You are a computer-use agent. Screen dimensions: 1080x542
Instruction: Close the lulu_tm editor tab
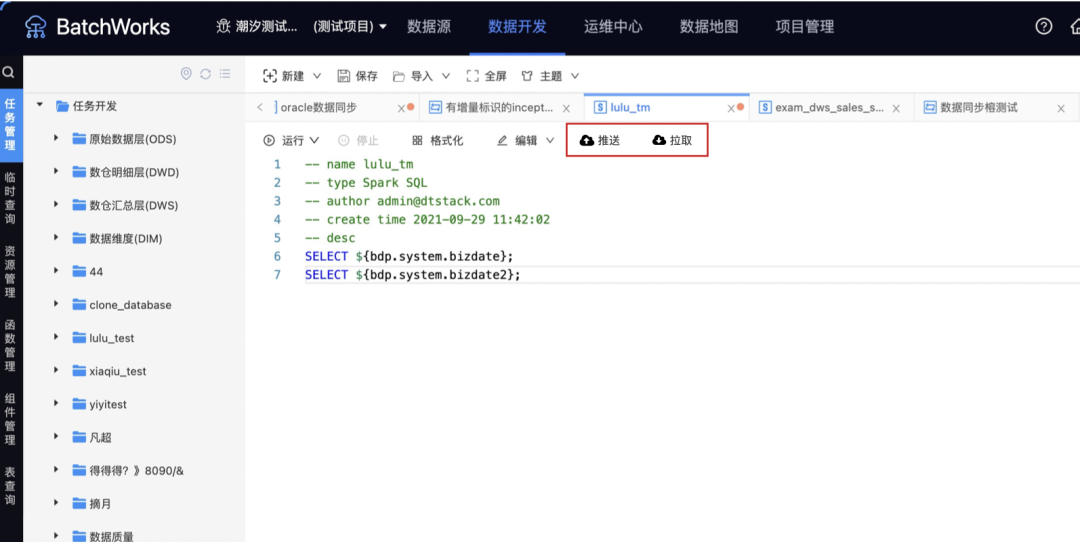pyautogui.click(x=732, y=108)
